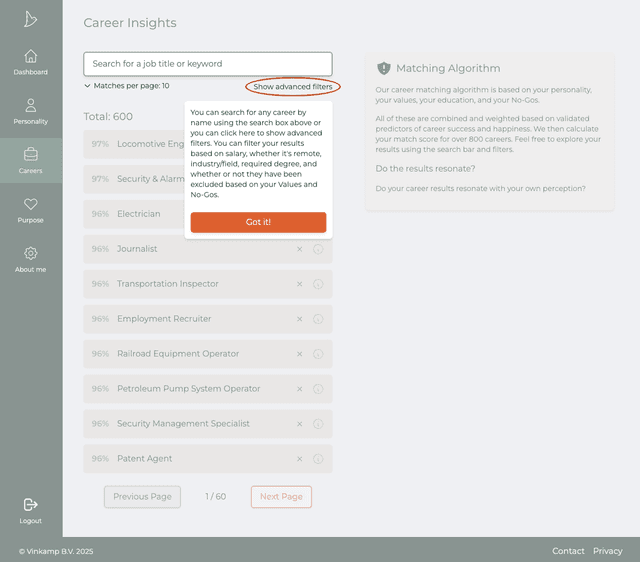Select Security Management Specialist entry

click(208, 424)
